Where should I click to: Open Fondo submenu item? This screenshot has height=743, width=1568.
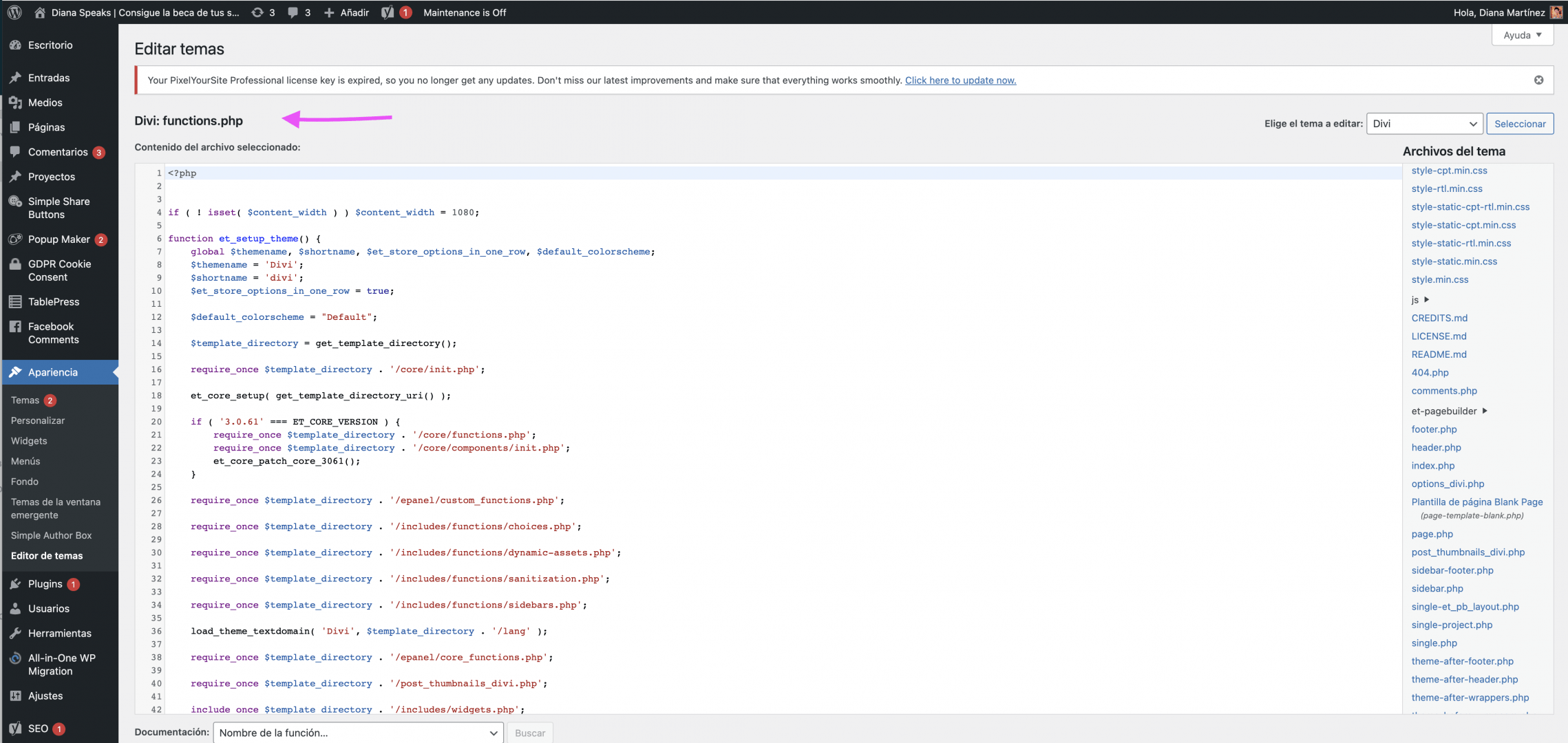[25, 482]
